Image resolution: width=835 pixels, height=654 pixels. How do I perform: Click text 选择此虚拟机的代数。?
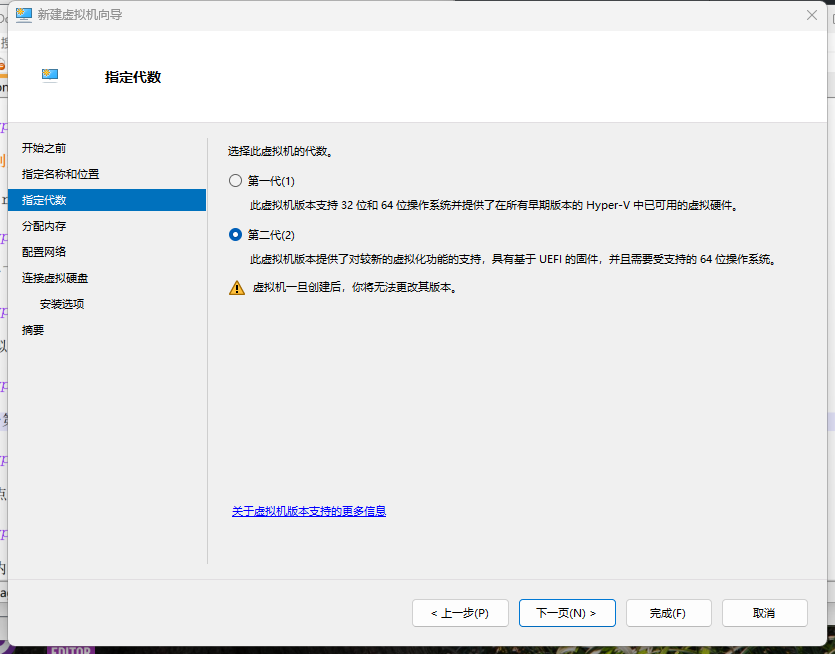point(281,151)
